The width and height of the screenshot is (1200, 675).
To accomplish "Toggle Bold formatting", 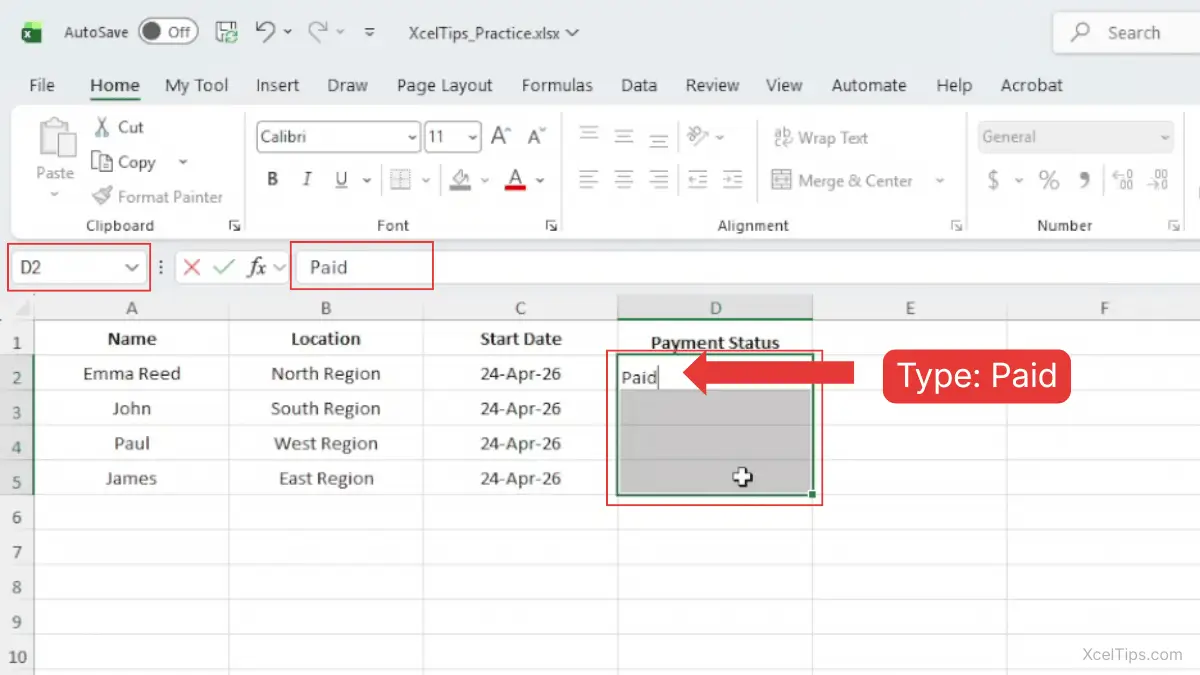I will 272,180.
